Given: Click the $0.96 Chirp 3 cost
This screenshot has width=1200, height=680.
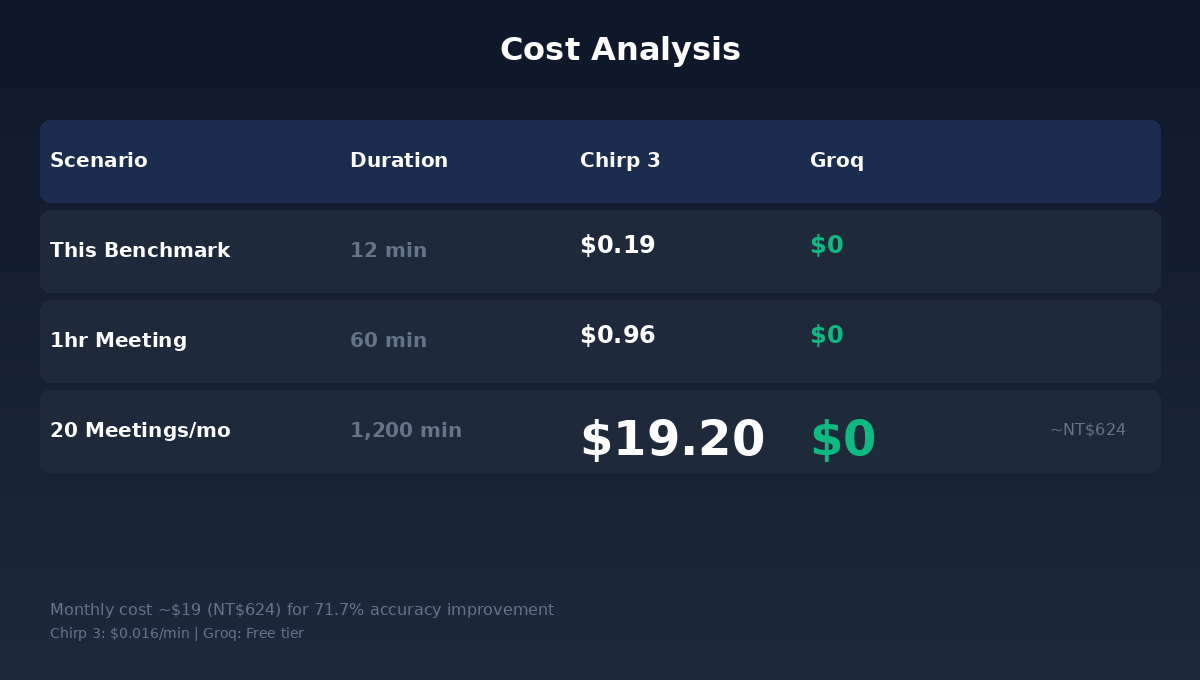Looking at the screenshot, I should coord(617,336).
